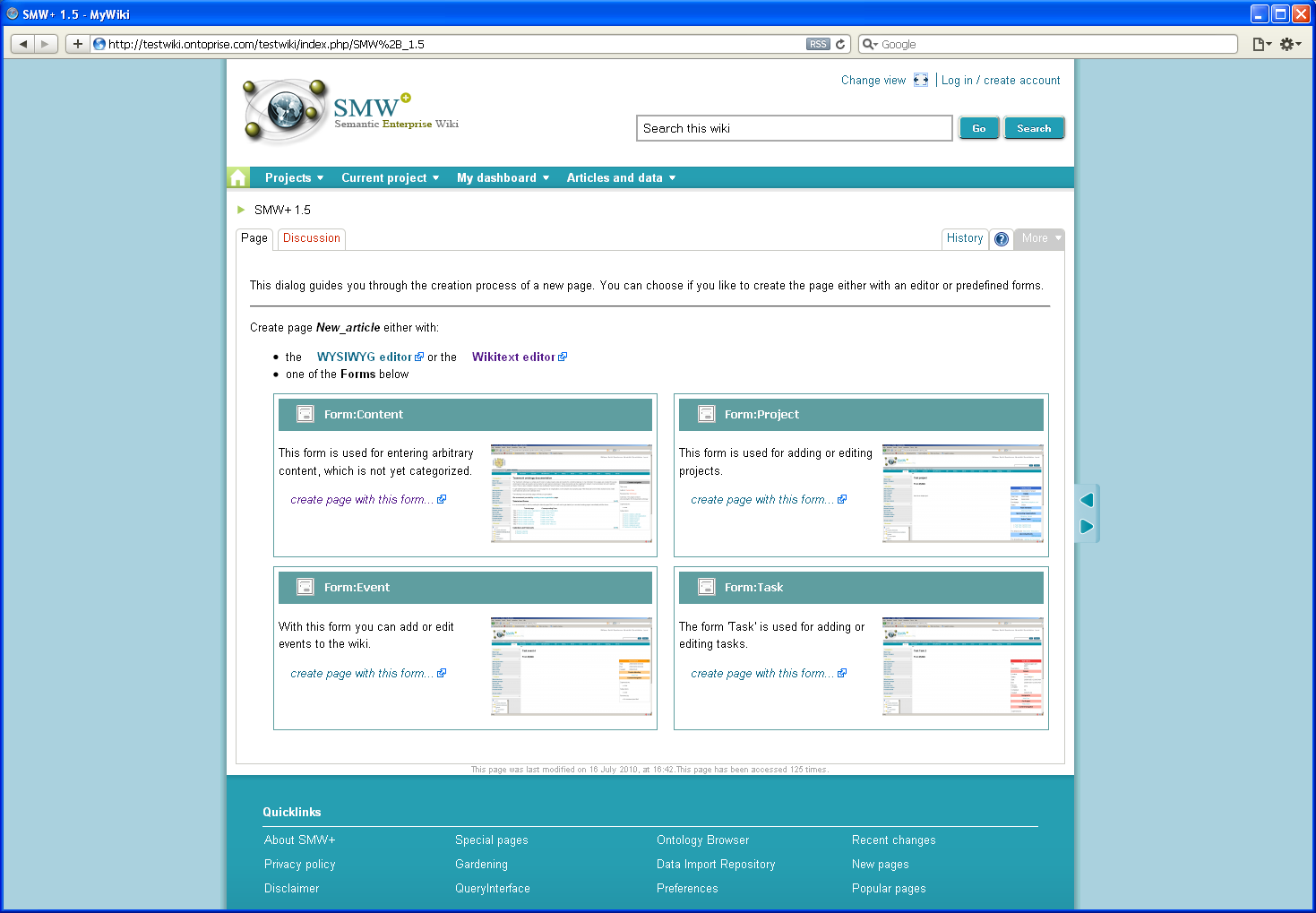The image size is (1316, 913).
Task: Click the Search this wiki field
Action: coord(794,128)
